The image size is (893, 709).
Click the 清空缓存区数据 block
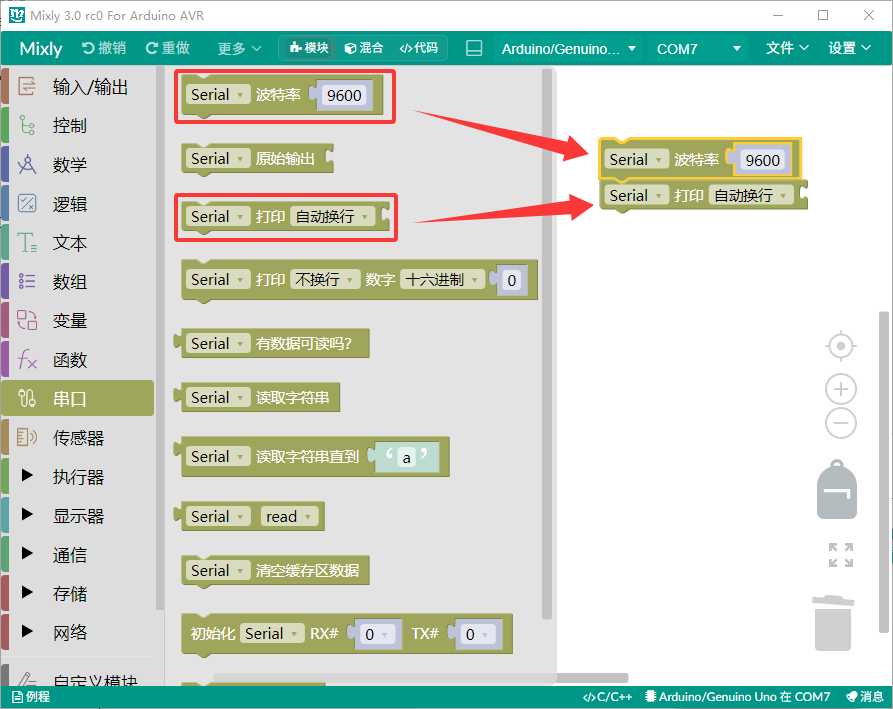pos(276,571)
